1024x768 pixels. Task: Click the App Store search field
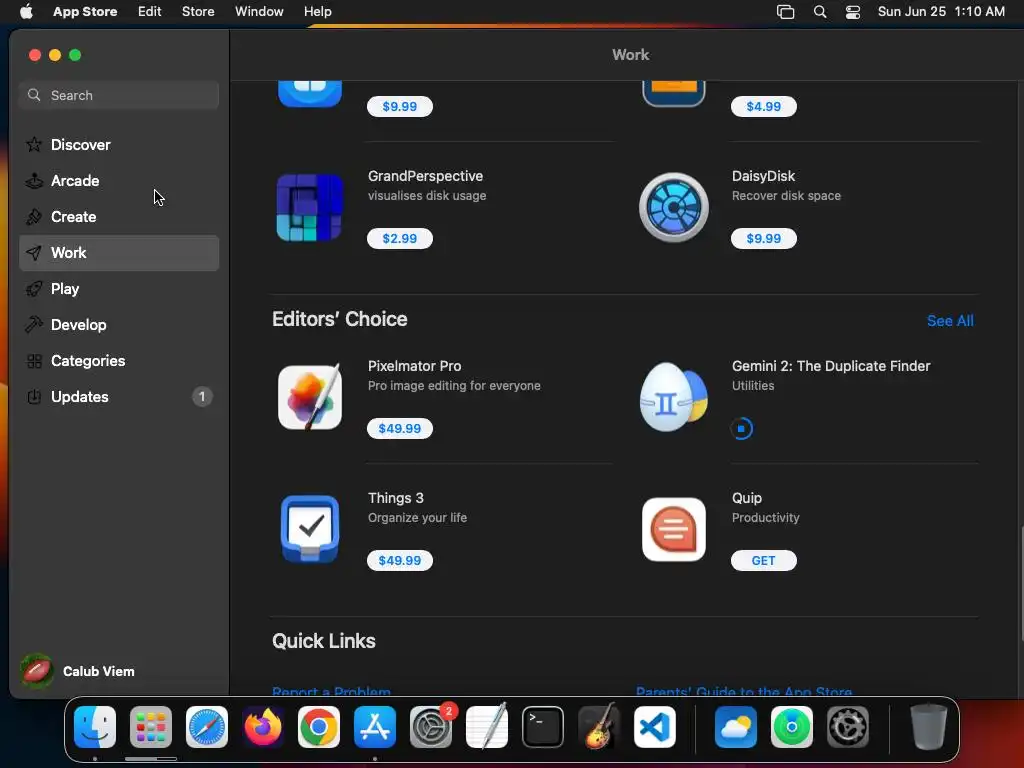coord(119,95)
